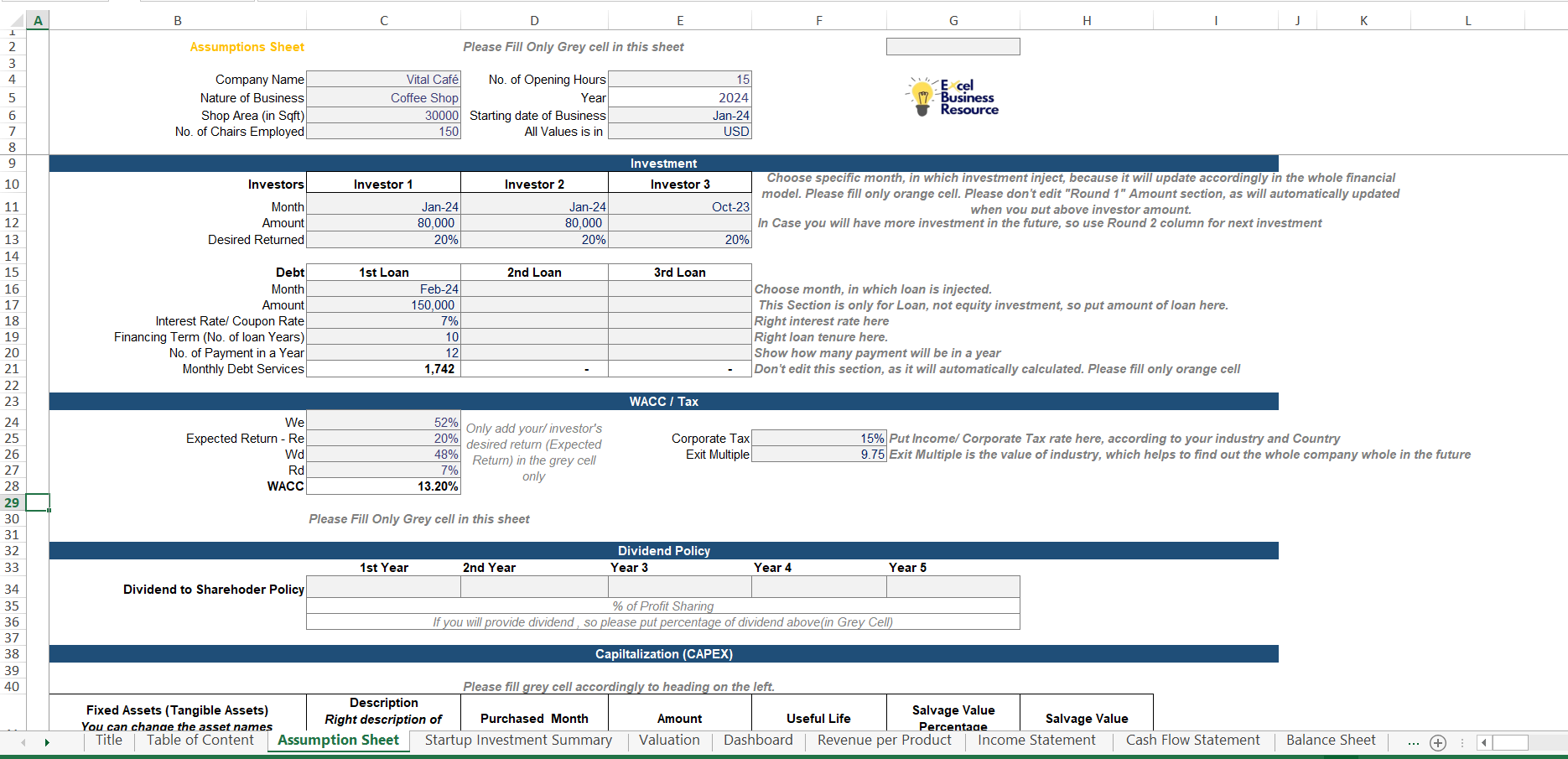Click the Dividend Policy section header
Viewport: 1568px width, 759px height.
pyautogui.click(x=663, y=551)
